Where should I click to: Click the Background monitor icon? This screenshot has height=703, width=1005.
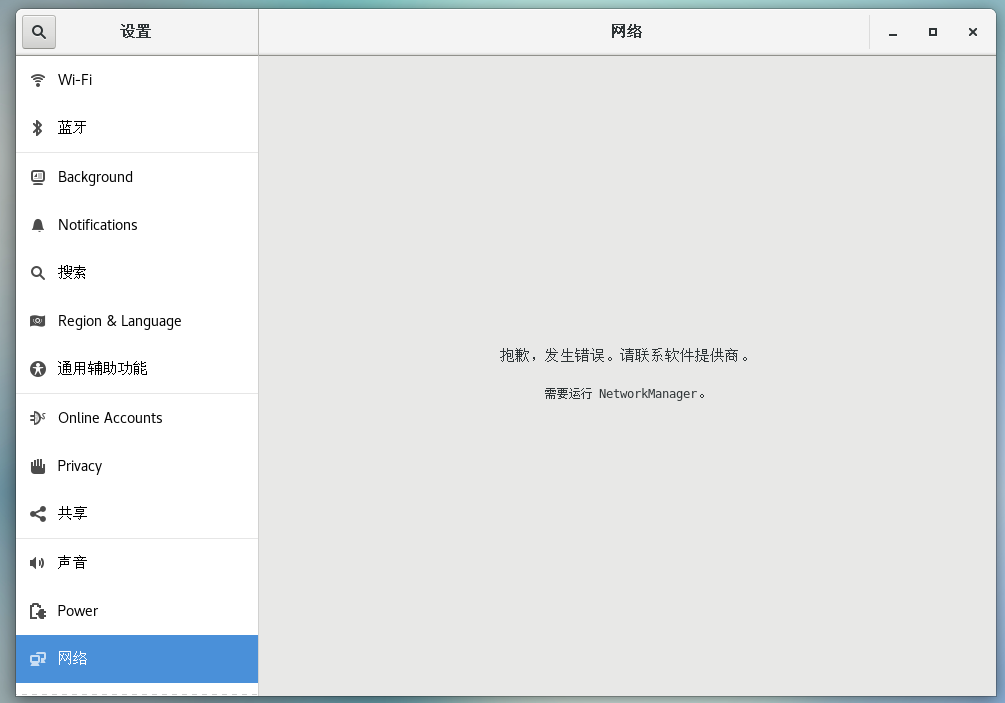coord(38,177)
